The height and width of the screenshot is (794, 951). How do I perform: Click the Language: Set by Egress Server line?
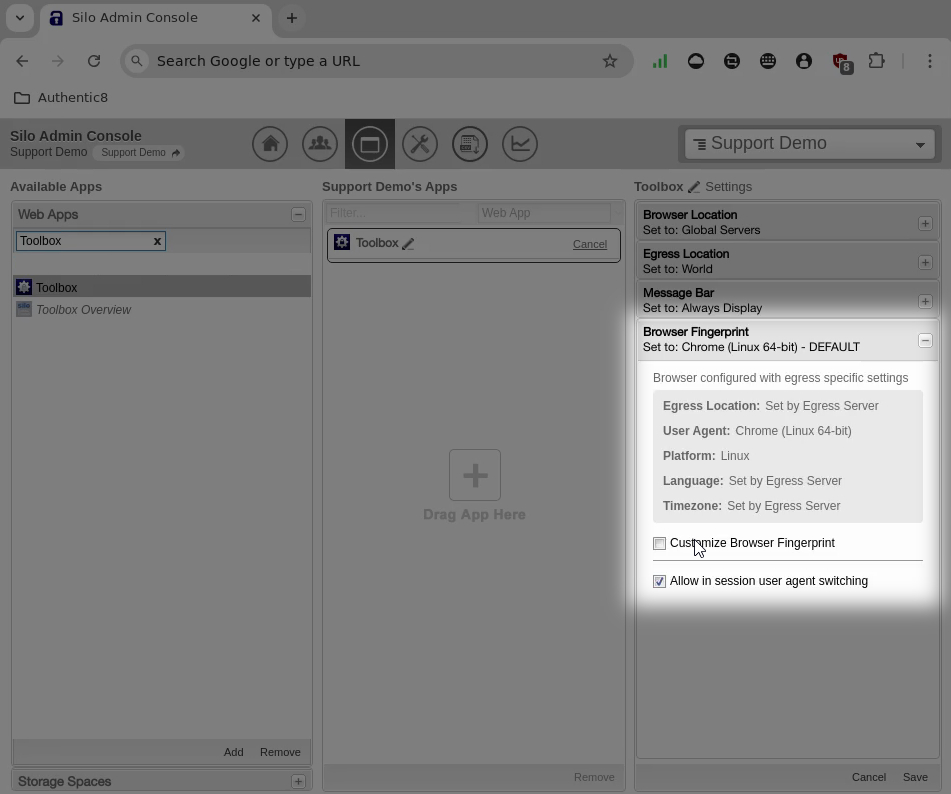(x=752, y=481)
